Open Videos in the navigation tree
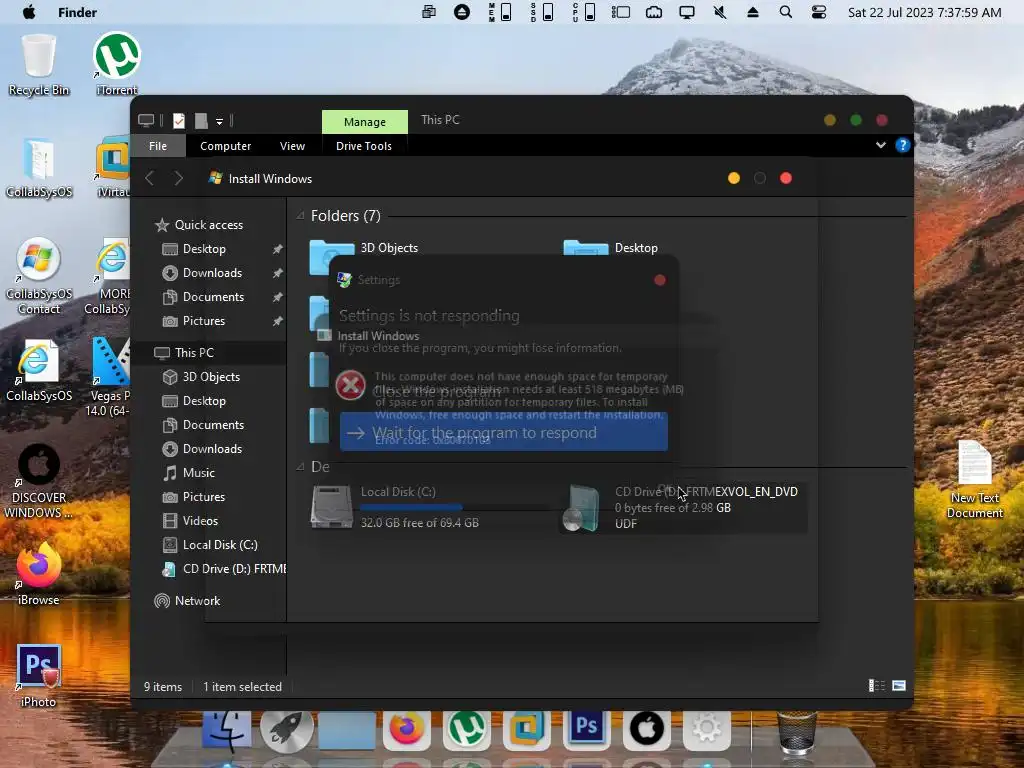This screenshot has width=1024, height=768. tap(190, 521)
